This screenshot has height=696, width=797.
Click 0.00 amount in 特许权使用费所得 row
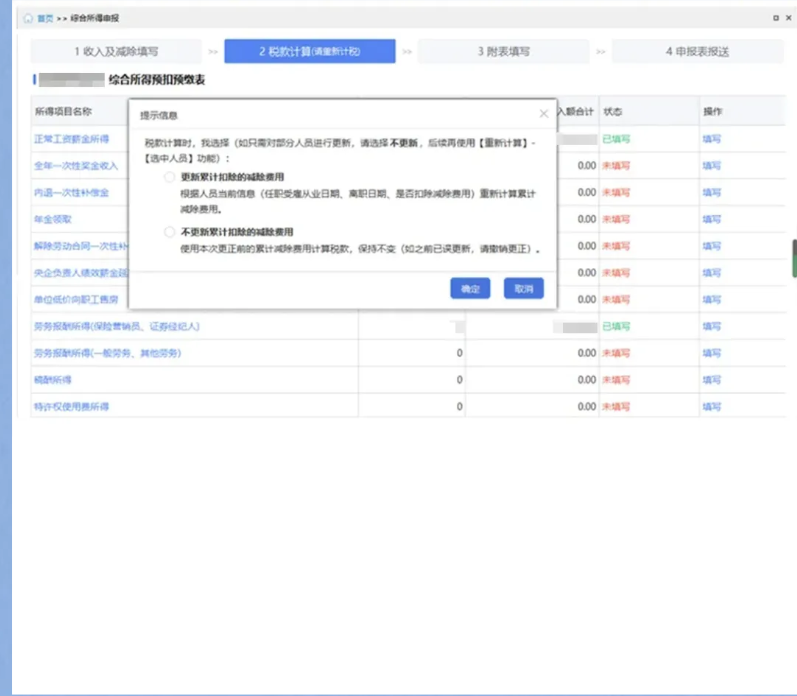(587, 407)
